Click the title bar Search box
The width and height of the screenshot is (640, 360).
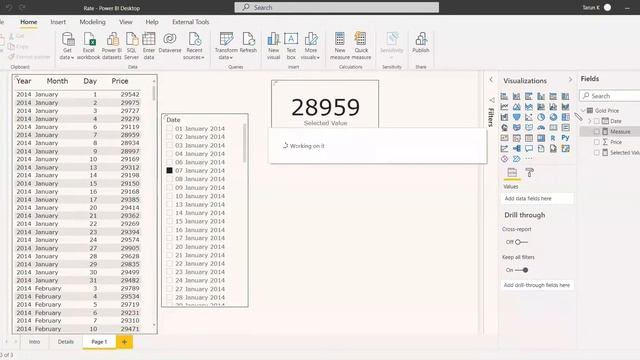point(337,7)
